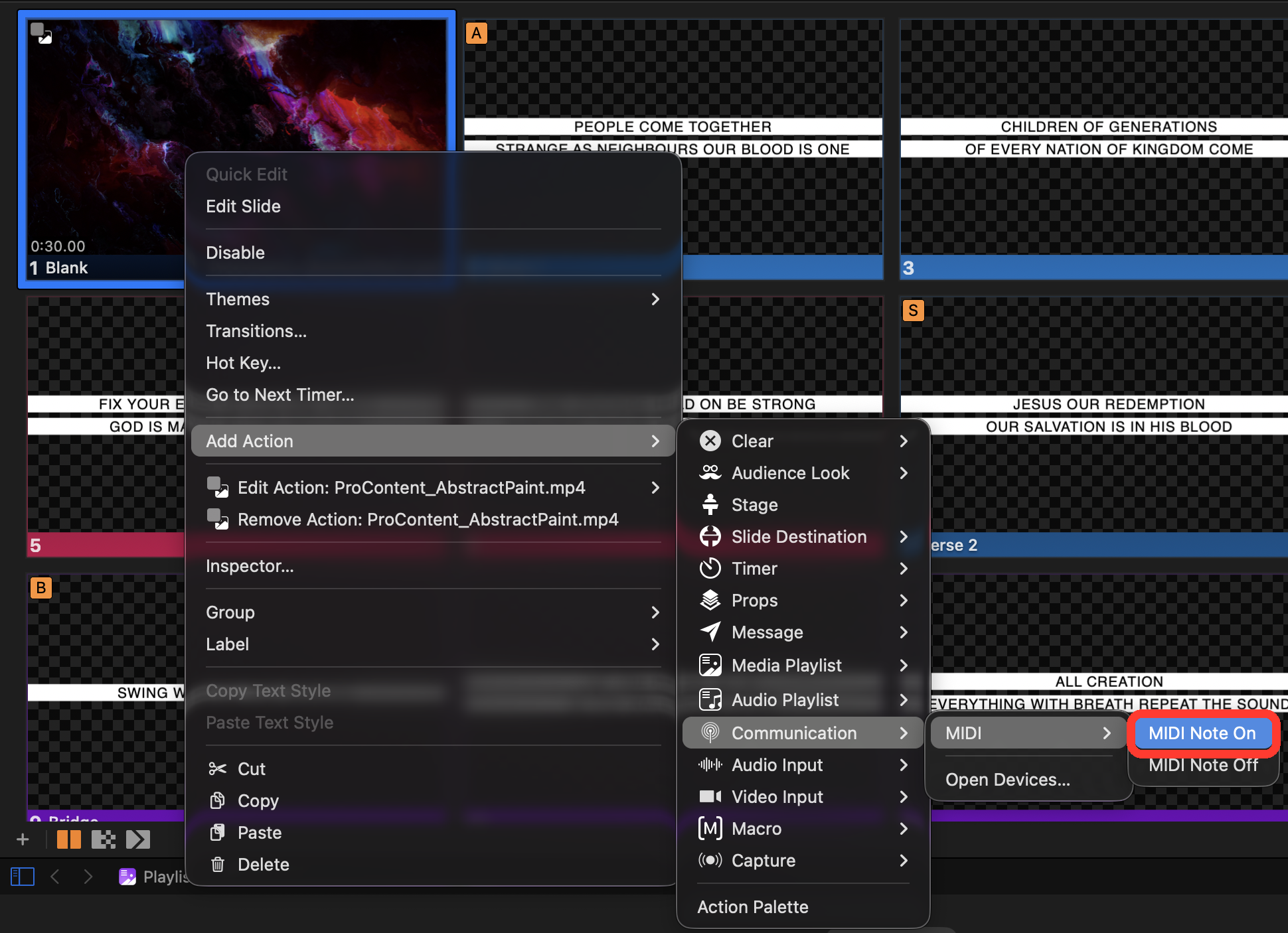The height and width of the screenshot is (933, 1288).
Task: Open Inspector... from context menu
Action: point(433,566)
